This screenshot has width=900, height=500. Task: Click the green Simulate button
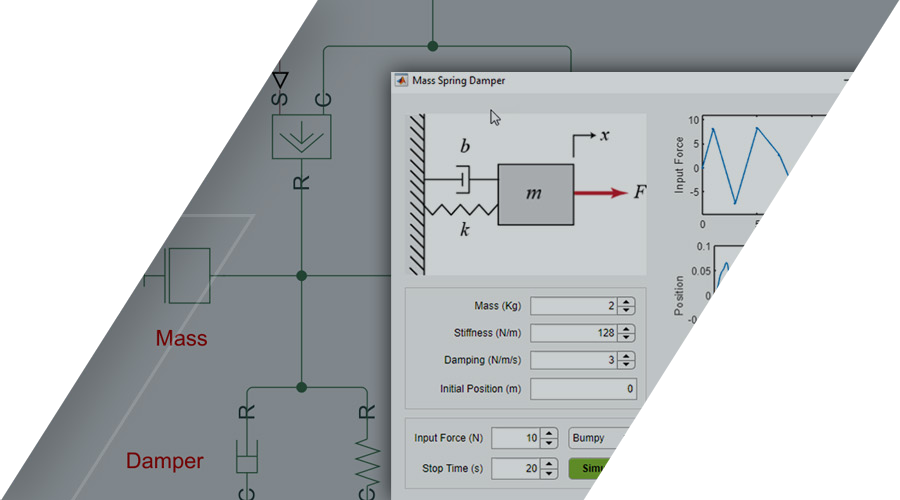click(x=586, y=468)
